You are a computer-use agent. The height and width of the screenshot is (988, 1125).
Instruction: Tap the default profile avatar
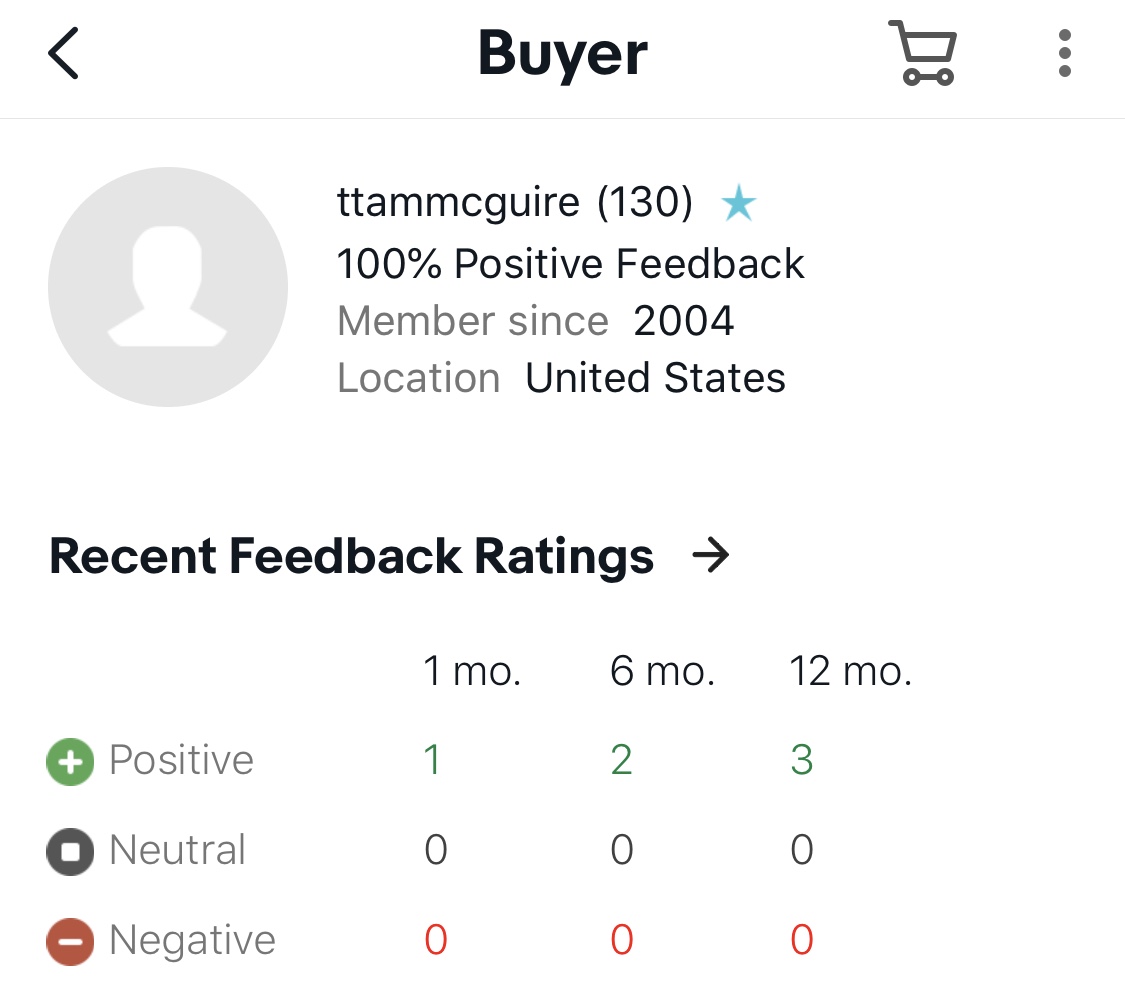pyautogui.click(x=168, y=287)
